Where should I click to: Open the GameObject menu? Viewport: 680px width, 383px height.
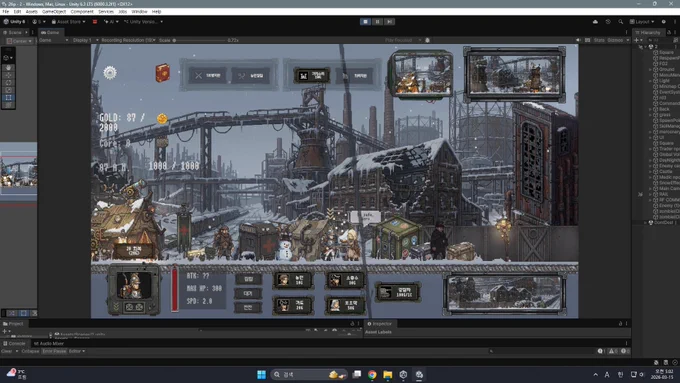point(54,12)
